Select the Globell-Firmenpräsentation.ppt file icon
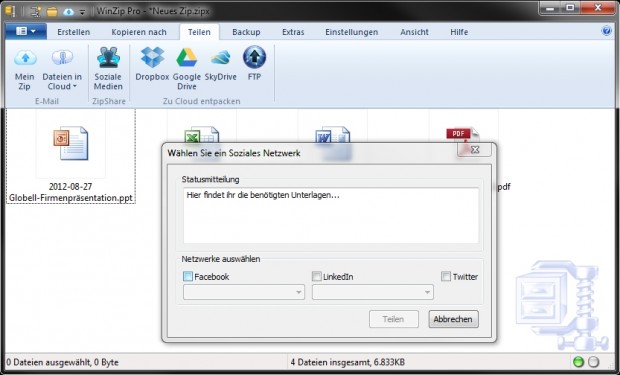This screenshot has height=375, width=620. [71, 143]
